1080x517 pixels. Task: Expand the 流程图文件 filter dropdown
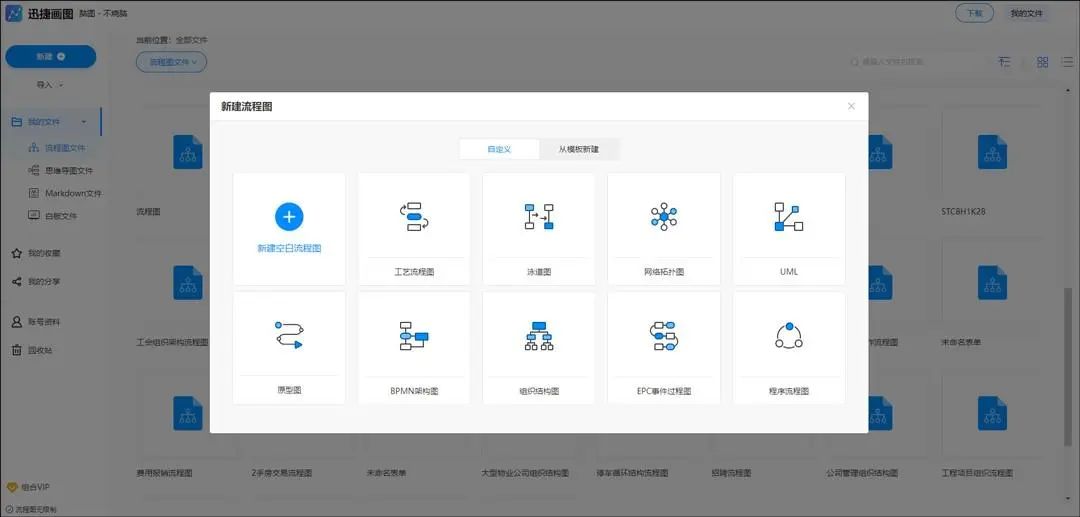click(172, 62)
